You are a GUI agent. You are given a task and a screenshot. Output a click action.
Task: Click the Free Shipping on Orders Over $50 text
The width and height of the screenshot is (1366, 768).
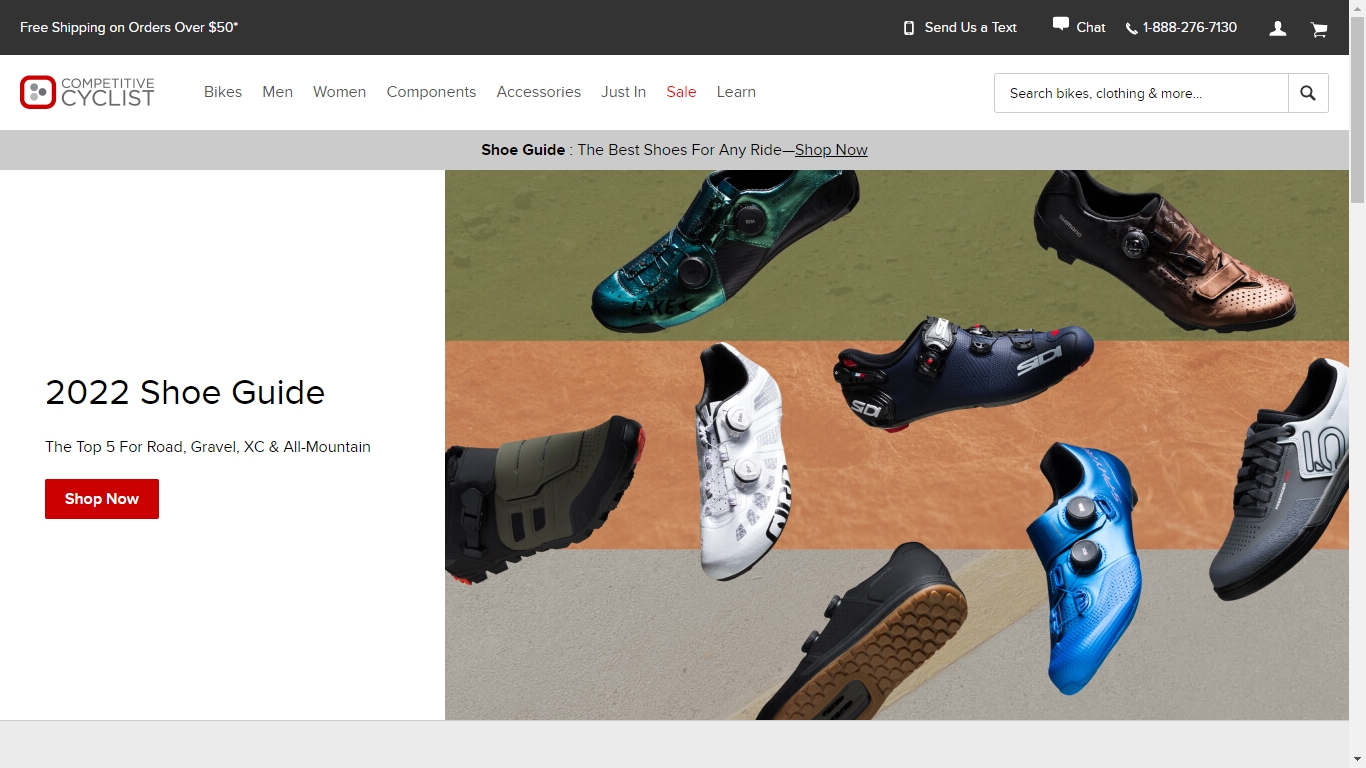coord(129,28)
